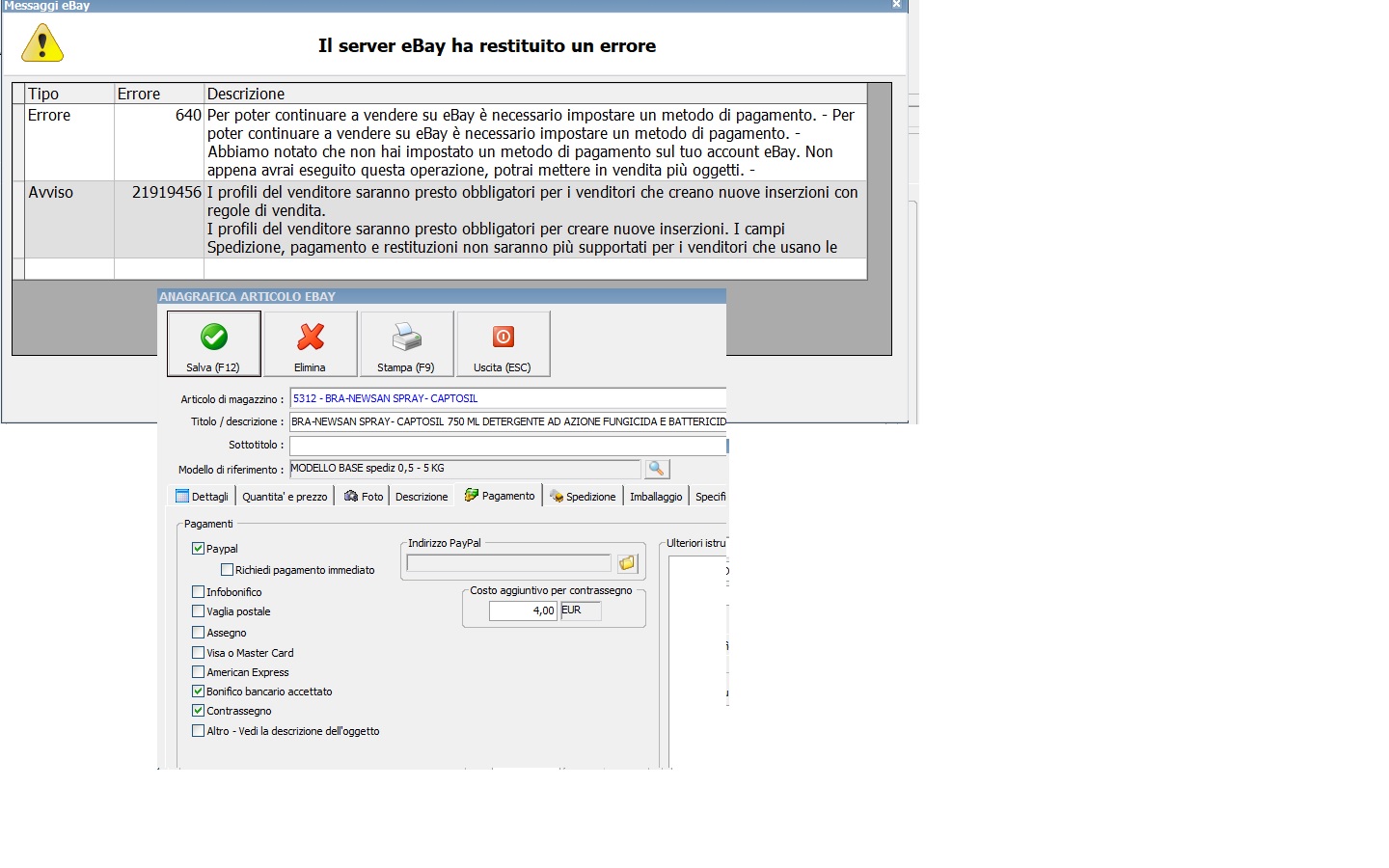Image resolution: width=1389 pixels, height=868 pixels.
Task: Click the magnifier icon beside Modello di riferimento
Action: 657,469
